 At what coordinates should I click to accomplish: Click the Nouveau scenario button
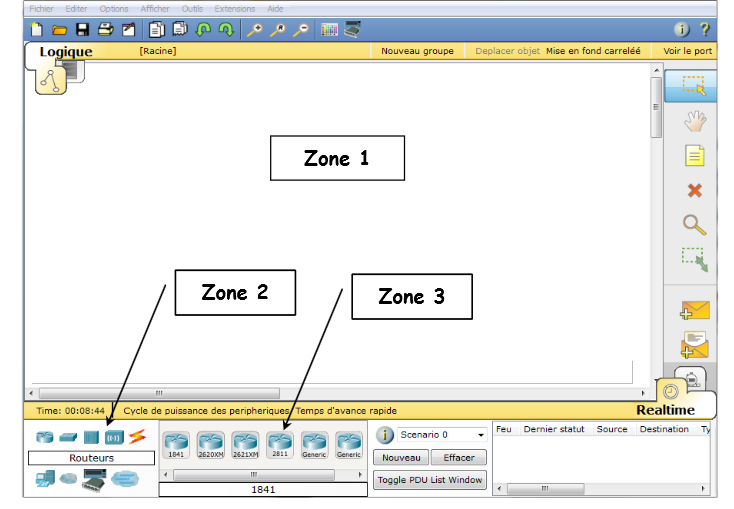click(x=401, y=458)
